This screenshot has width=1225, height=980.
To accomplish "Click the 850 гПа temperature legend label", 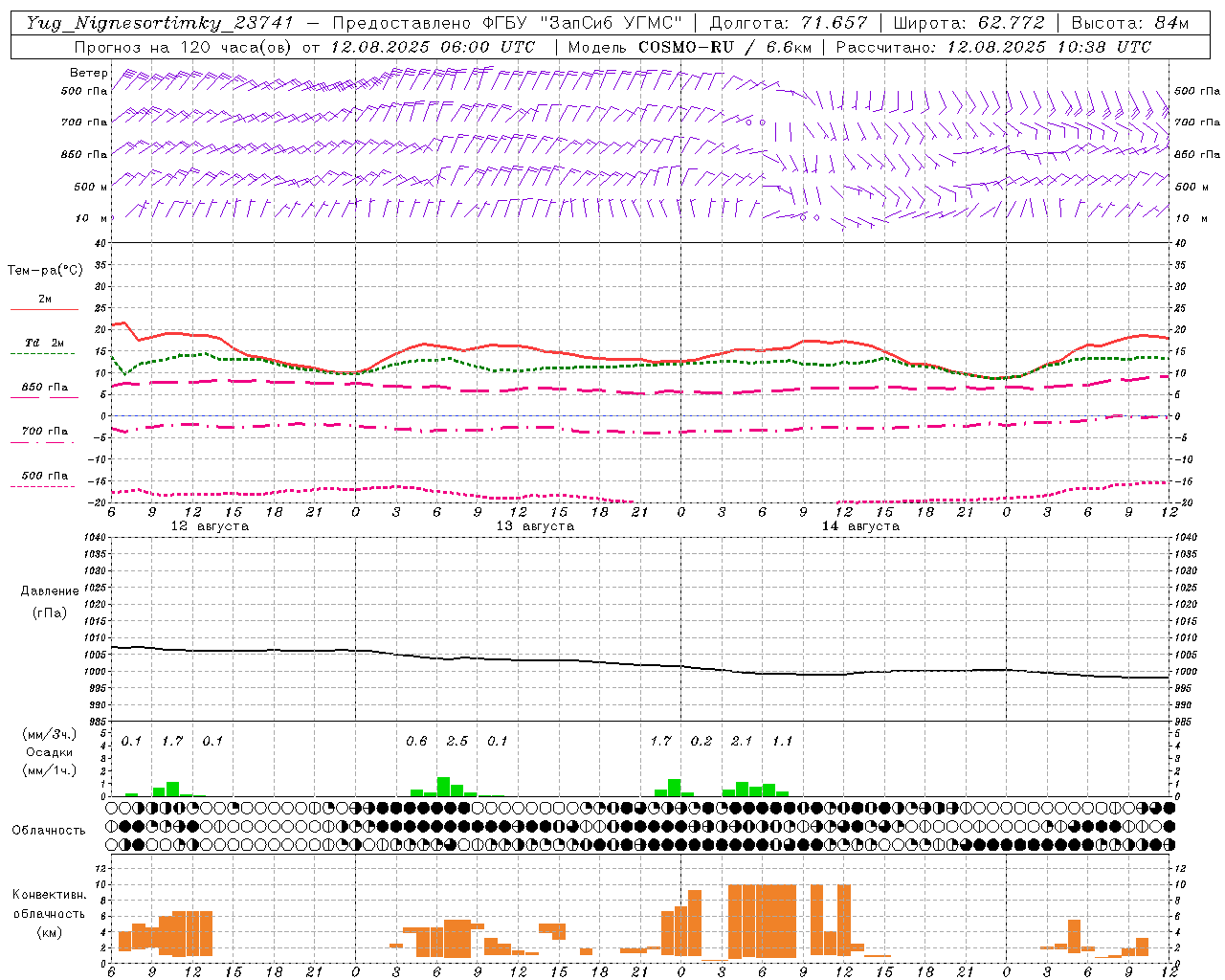I will (44, 388).
